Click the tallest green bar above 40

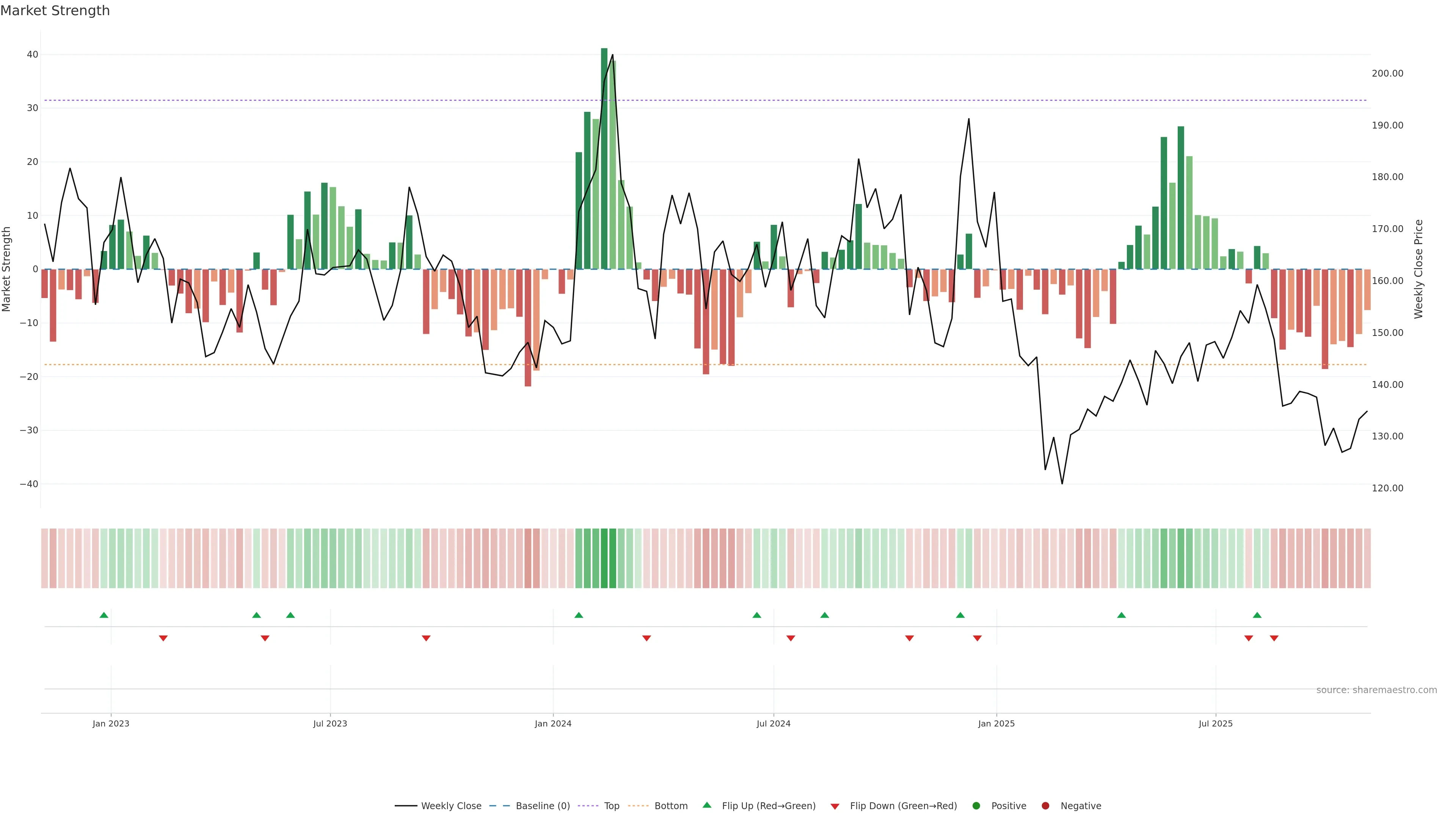pyautogui.click(x=604, y=158)
